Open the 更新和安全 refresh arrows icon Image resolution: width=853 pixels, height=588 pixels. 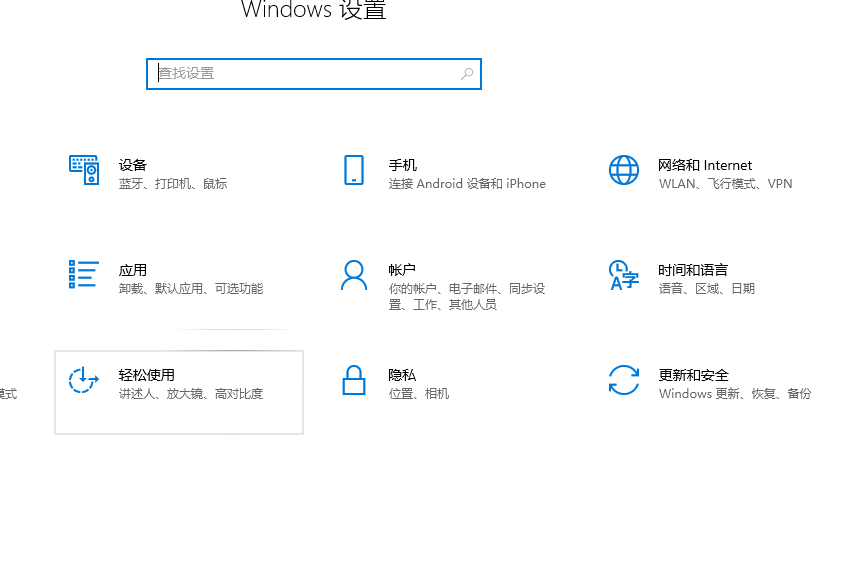pos(623,380)
